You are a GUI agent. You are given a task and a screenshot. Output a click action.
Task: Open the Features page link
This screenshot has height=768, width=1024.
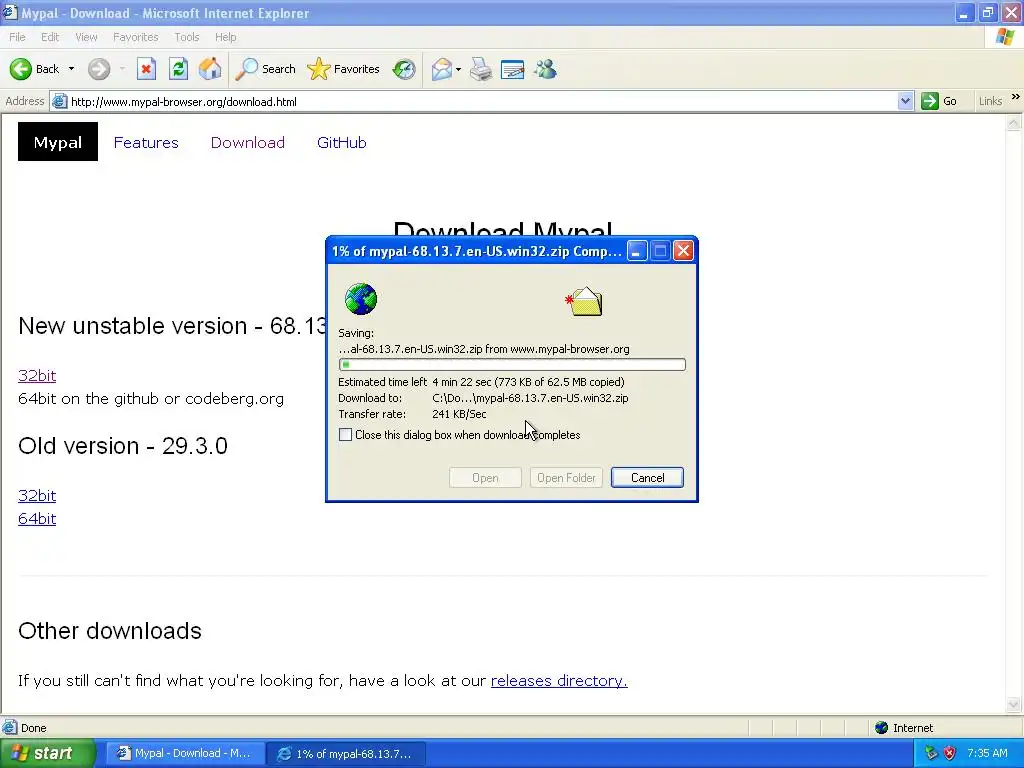[146, 142]
